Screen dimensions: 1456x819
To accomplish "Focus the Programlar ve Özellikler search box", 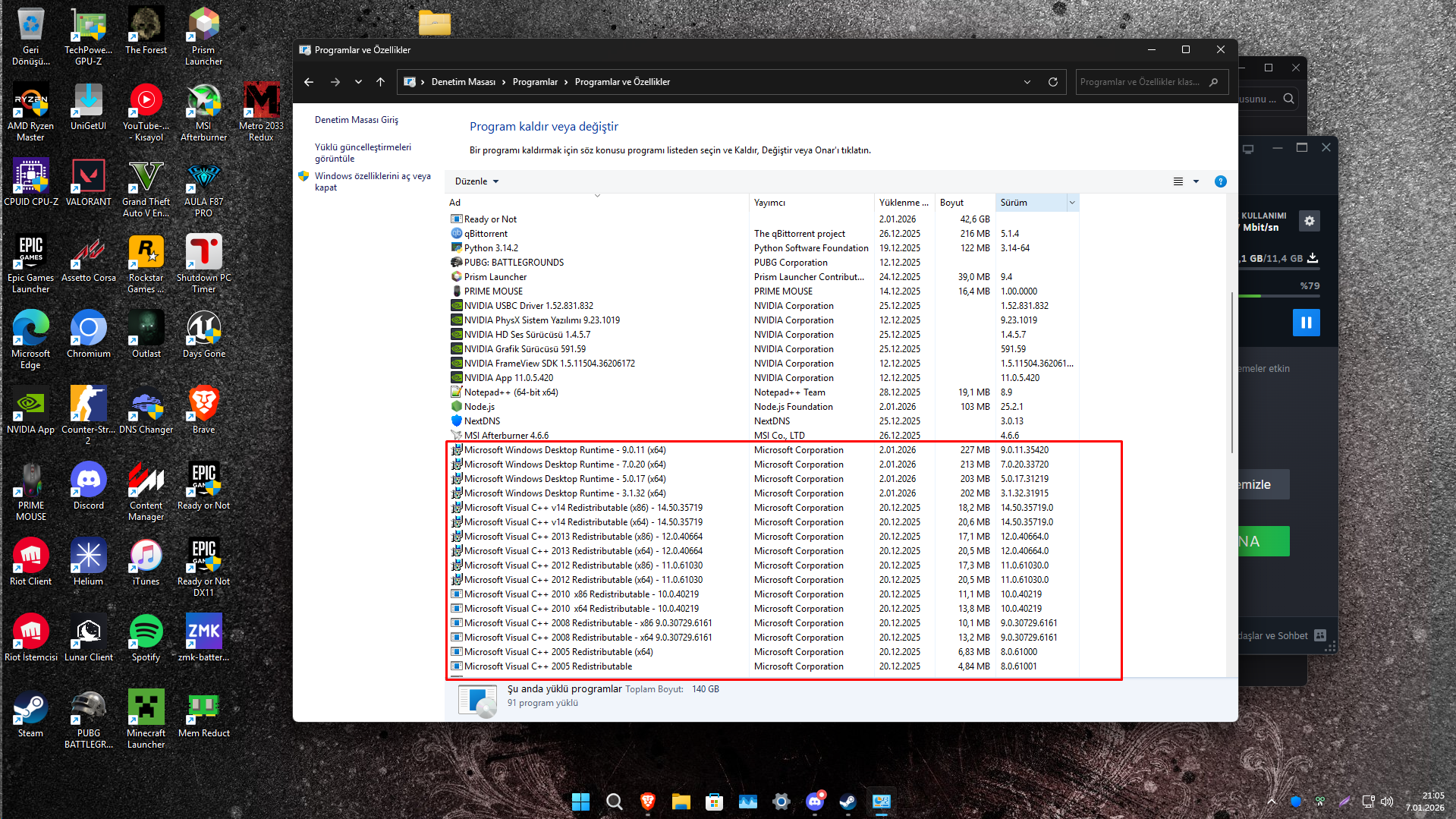I will [x=1152, y=82].
